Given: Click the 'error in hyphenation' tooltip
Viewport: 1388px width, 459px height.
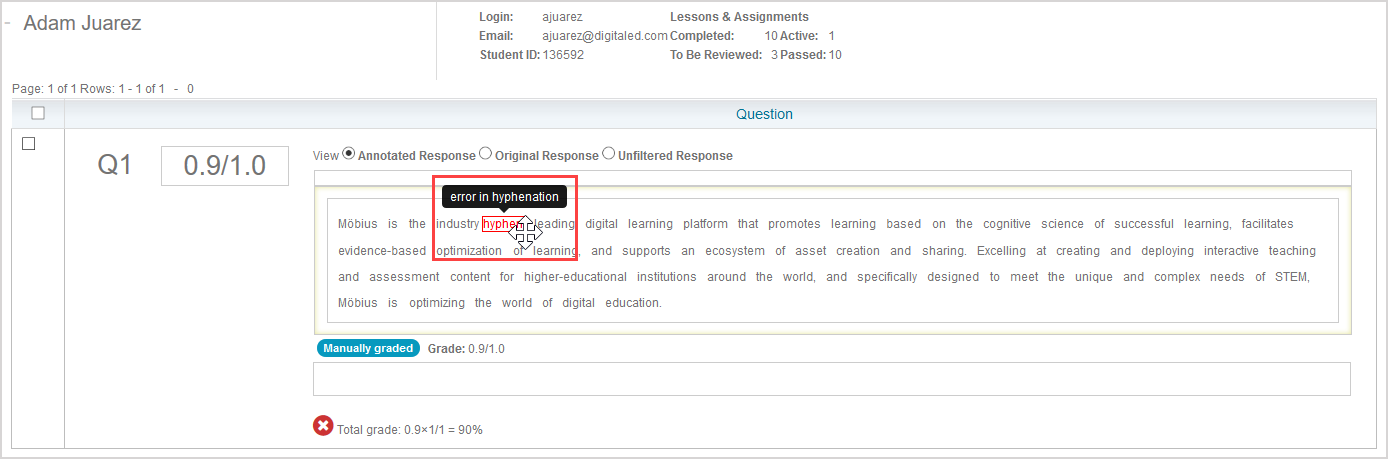Looking at the screenshot, I should point(504,197).
